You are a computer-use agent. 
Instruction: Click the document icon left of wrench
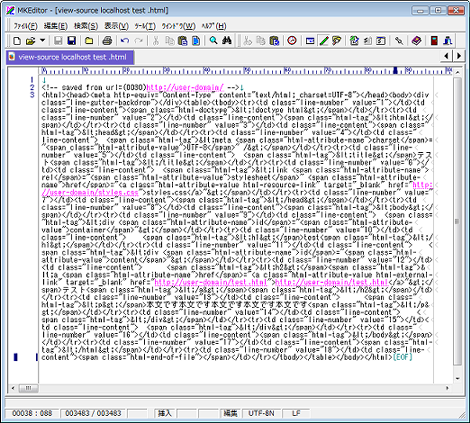(x=381, y=41)
